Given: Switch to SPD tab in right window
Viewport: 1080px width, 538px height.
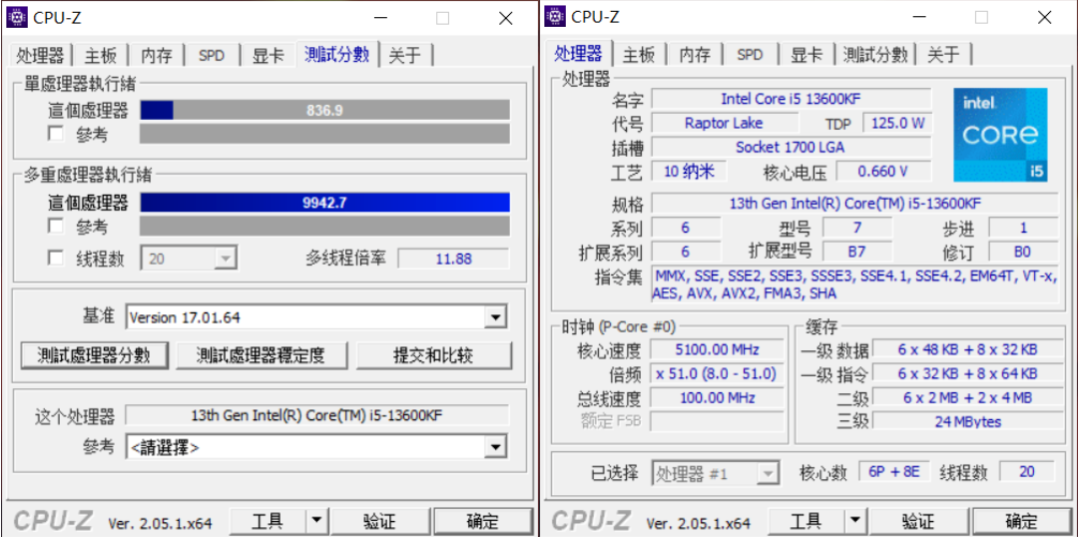Looking at the screenshot, I should (x=749, y=55).
